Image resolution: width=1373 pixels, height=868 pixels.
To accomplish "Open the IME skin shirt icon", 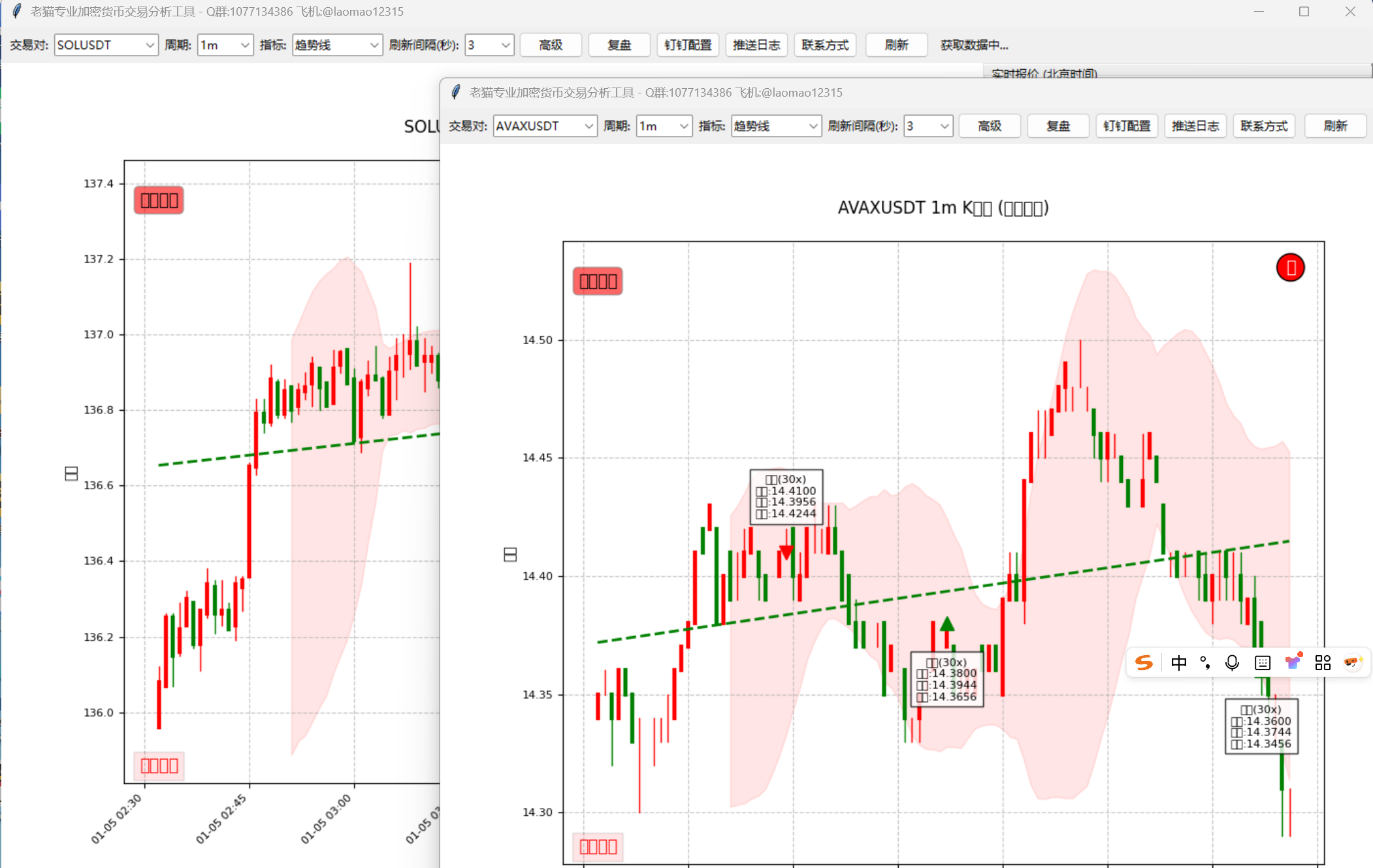I will pyautogui.click(x=1293, y=662).
